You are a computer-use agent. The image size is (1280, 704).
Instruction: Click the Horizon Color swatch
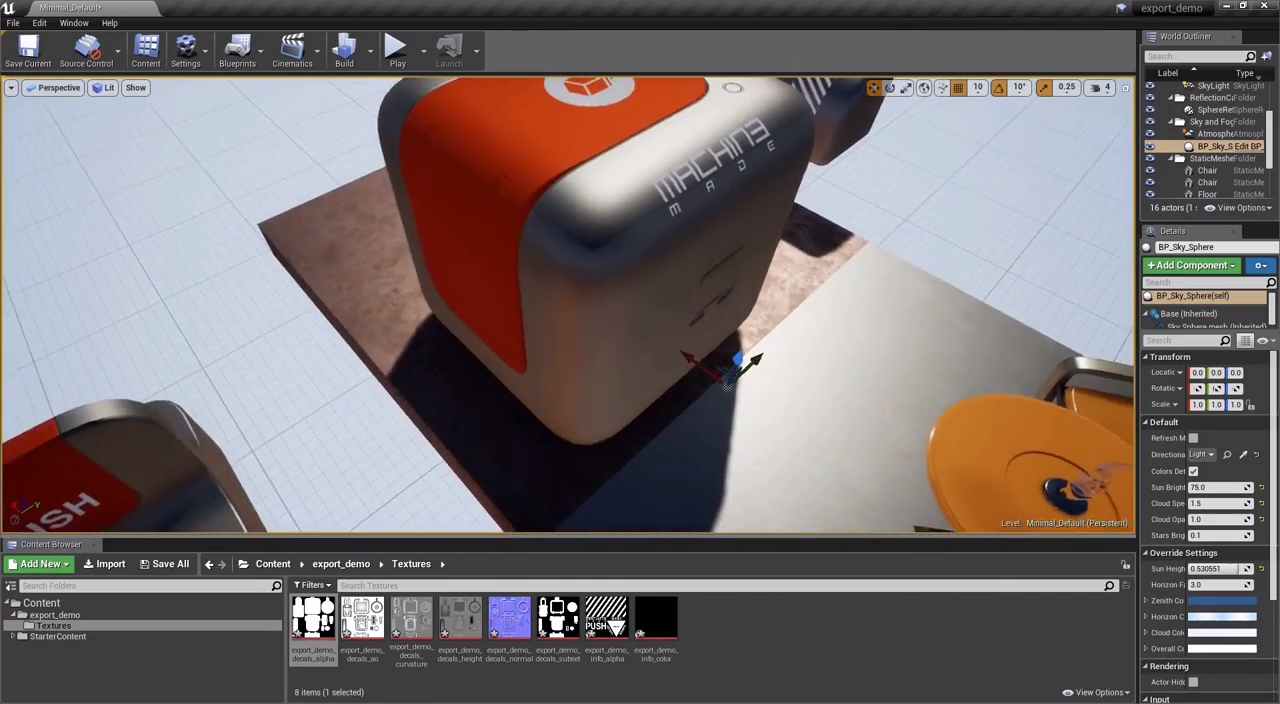pos(1221,617)
